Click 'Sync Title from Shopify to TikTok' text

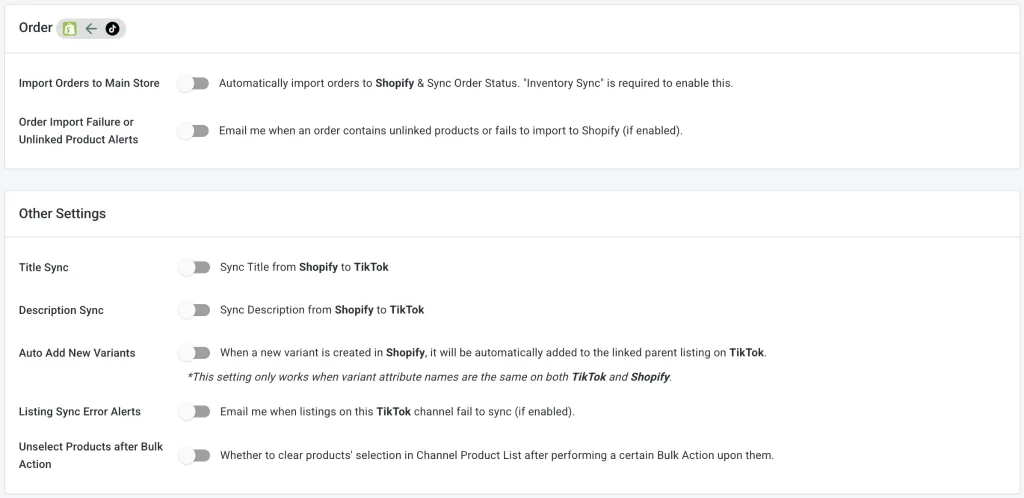coord(304,267)
